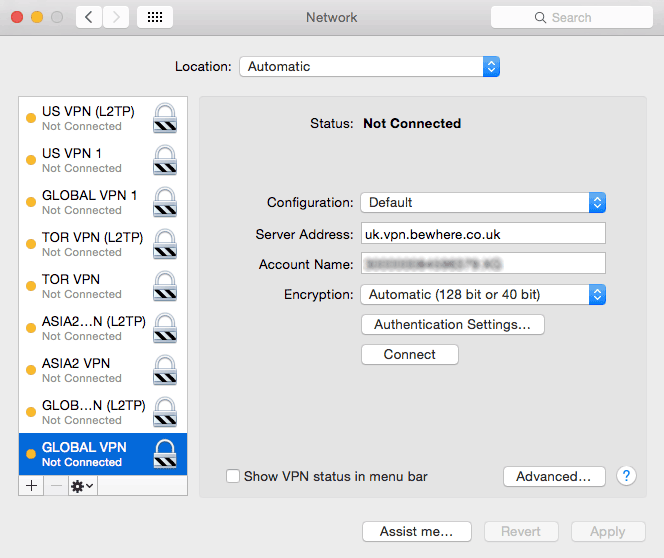Image resolution: width=664 pixels, height=558 pixels.
Task: Click lock icon of TOR VPN row
Action: point(165,286)
